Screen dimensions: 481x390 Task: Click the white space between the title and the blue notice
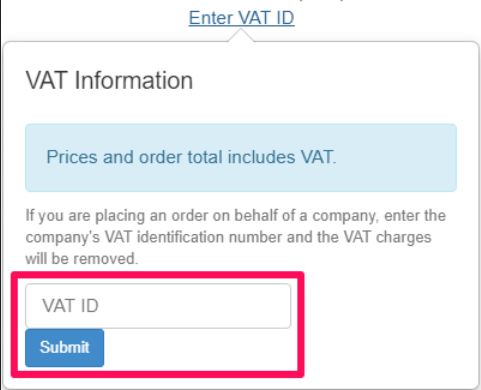pos(241,108)
